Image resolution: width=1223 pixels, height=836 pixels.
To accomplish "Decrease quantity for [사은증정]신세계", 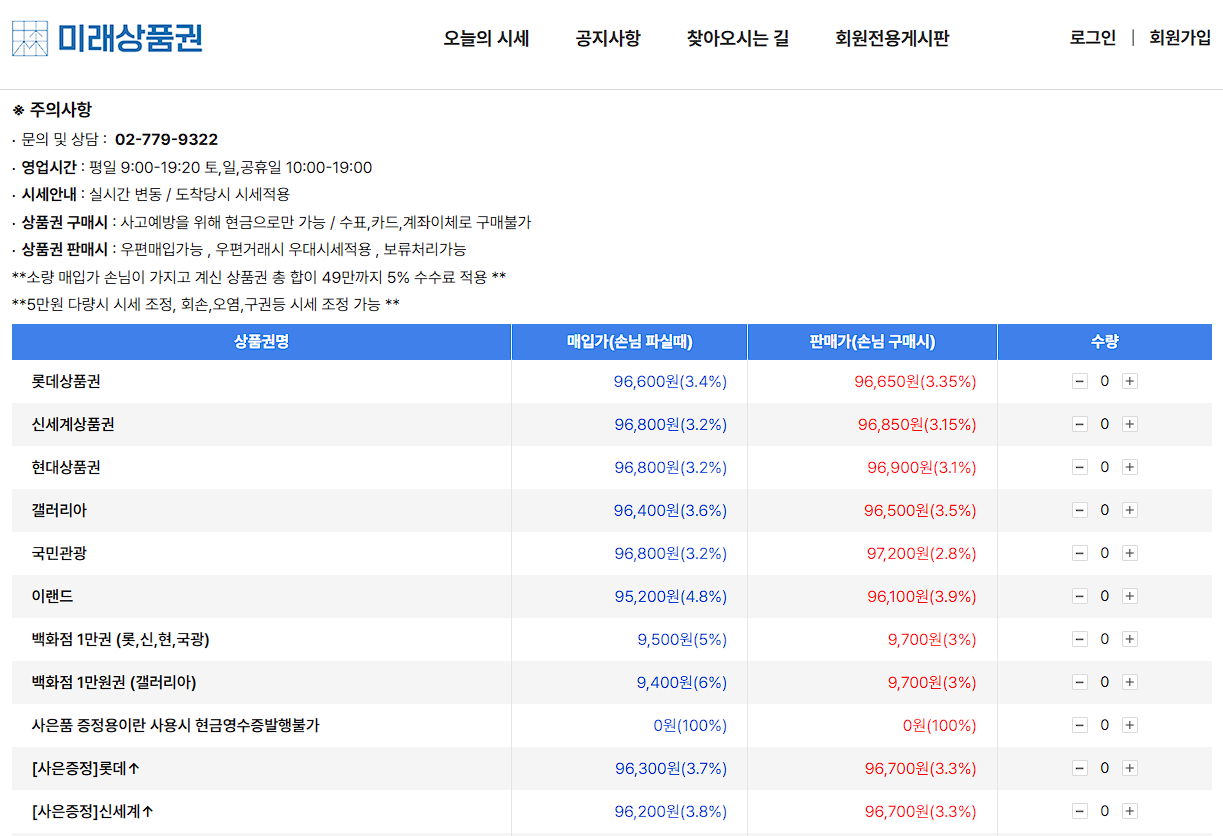I will [x=1079, y=811].
